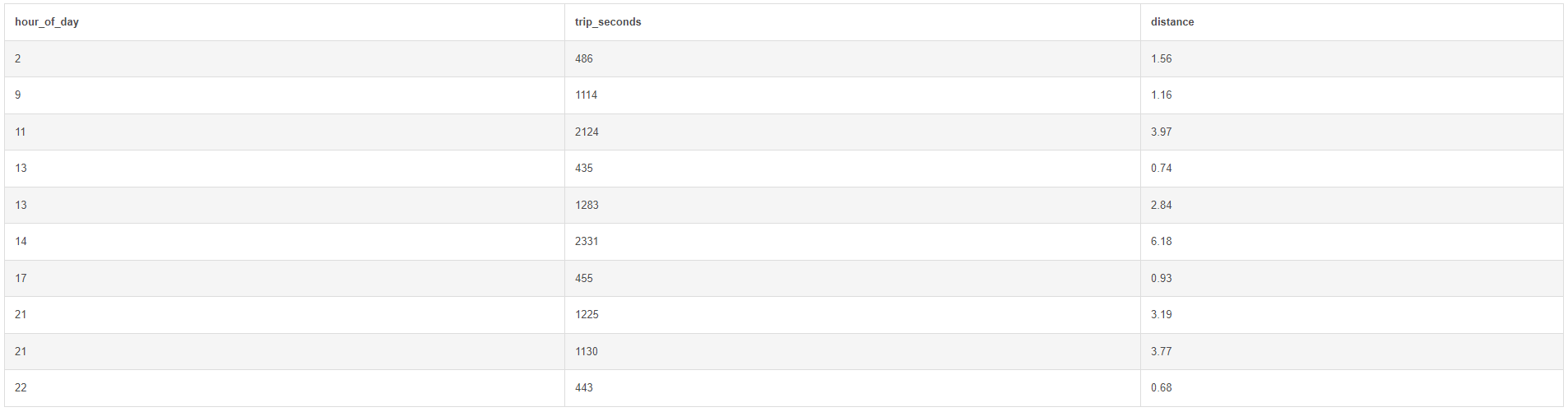The width and height of the screenshot is (1568, 412).
Task: Click the trip_seconds value 1114
Action: click(x=587, y=95)
